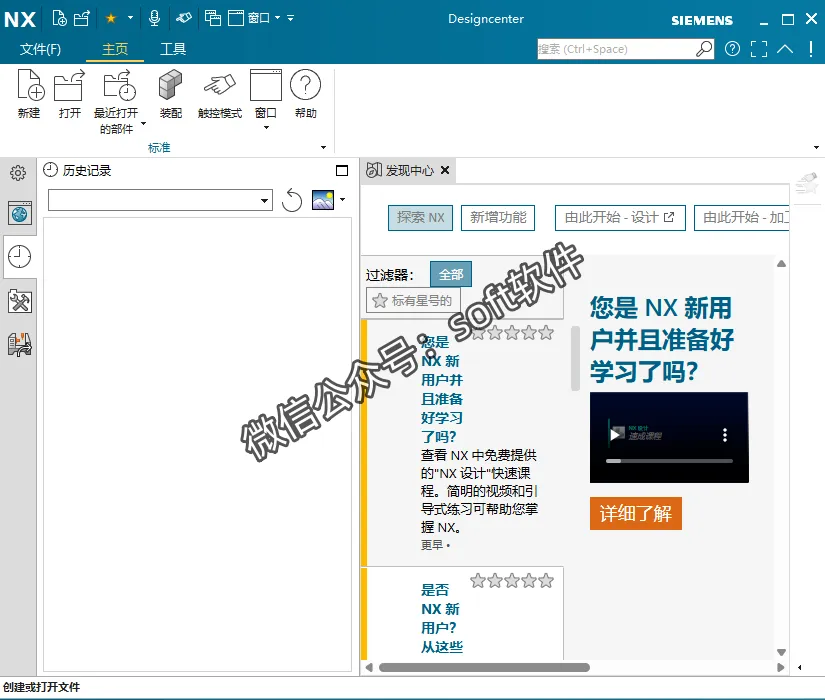Viewport: 825px width, 700px height.
Task: Play the NX 设计 速成课程 video
Action: pyautogui.click(x=615, y=435)
